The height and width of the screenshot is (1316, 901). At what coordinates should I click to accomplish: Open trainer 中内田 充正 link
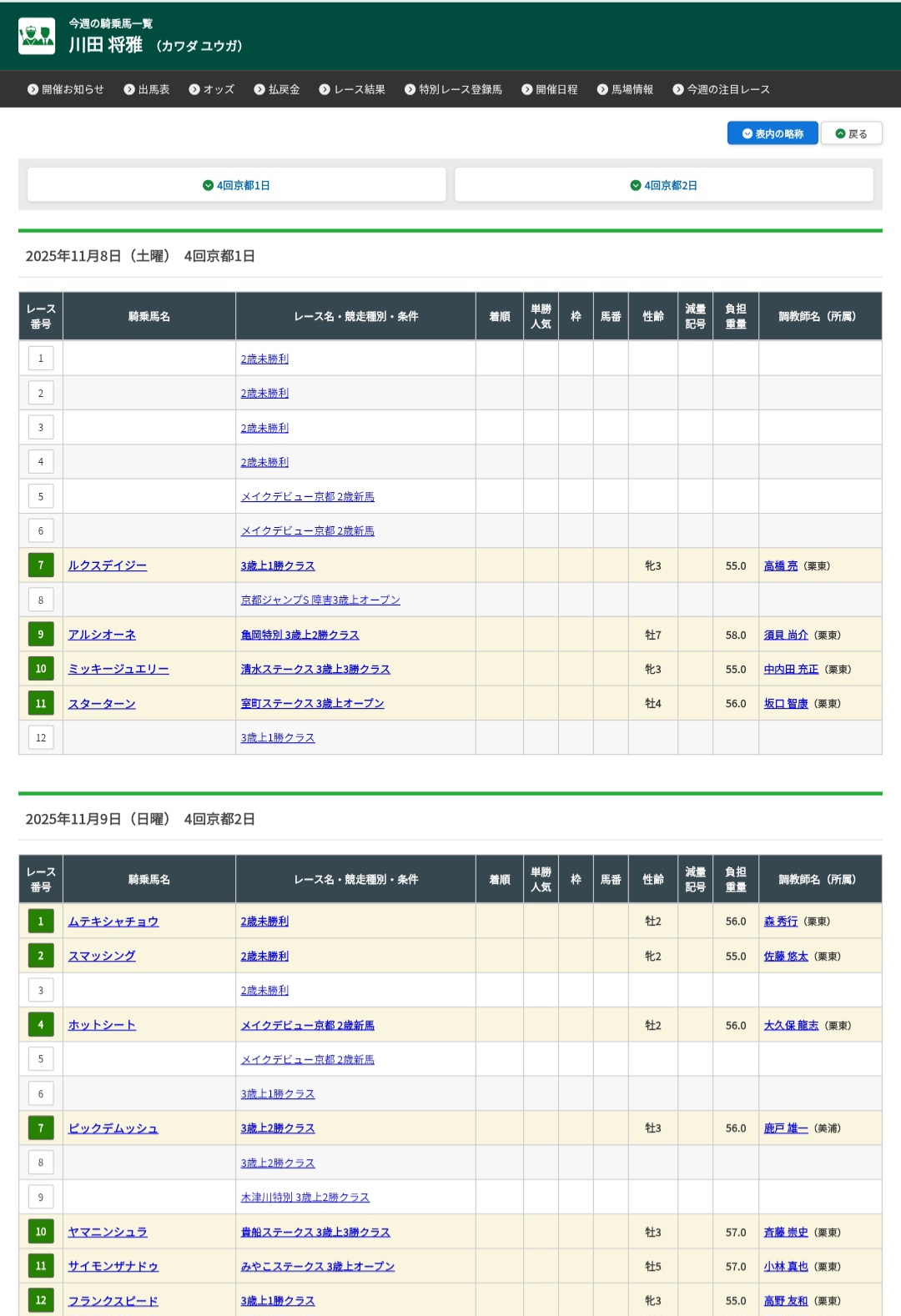coord(792,669)
